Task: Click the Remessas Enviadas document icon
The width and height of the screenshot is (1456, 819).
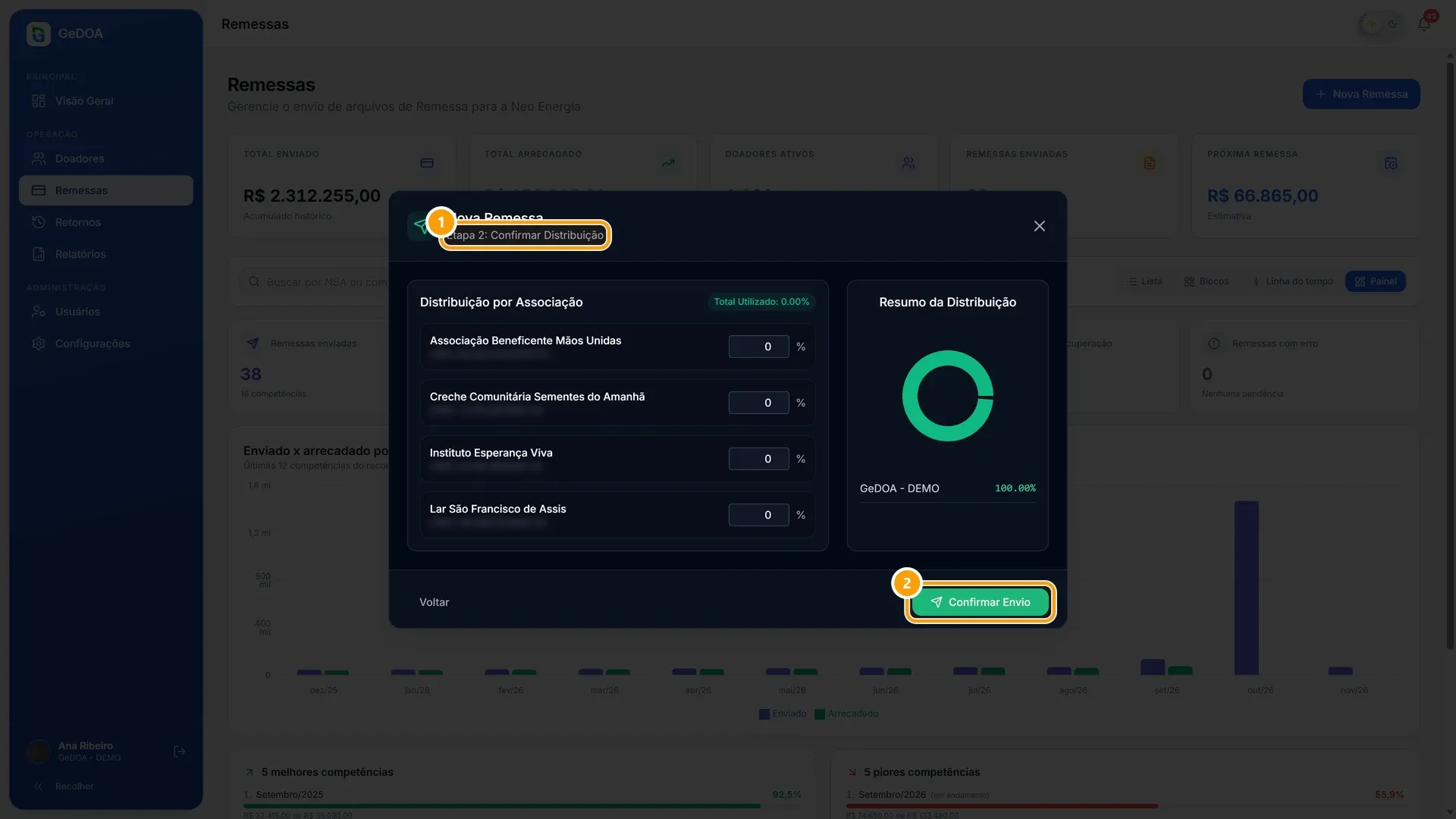Action: click(x=1150, y=163)
